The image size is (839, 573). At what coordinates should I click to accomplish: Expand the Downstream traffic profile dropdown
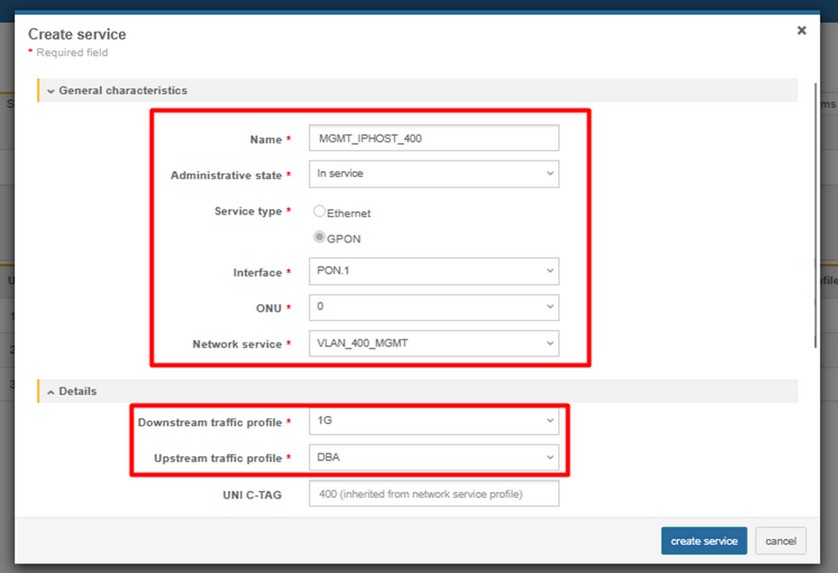click(x=433, y=421)
